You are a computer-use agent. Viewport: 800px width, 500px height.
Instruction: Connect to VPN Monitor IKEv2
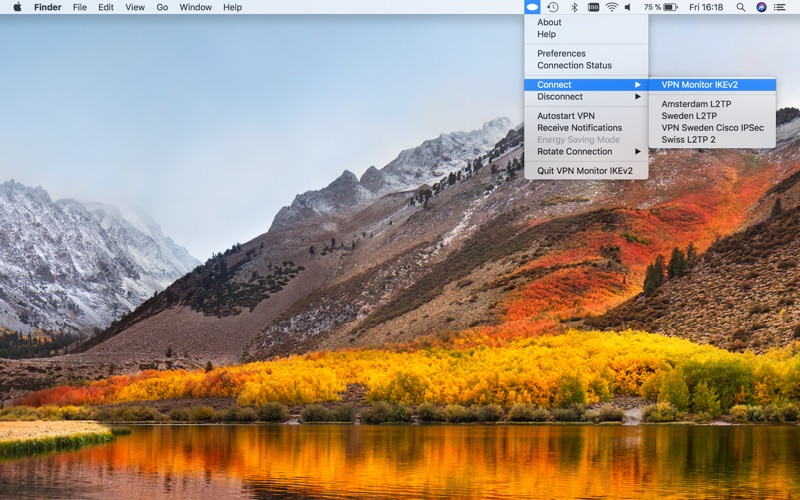[712, 85]
